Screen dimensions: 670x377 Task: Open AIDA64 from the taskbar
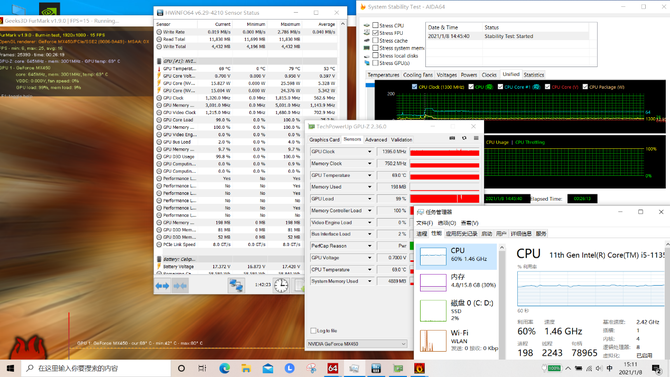(332, 368)
